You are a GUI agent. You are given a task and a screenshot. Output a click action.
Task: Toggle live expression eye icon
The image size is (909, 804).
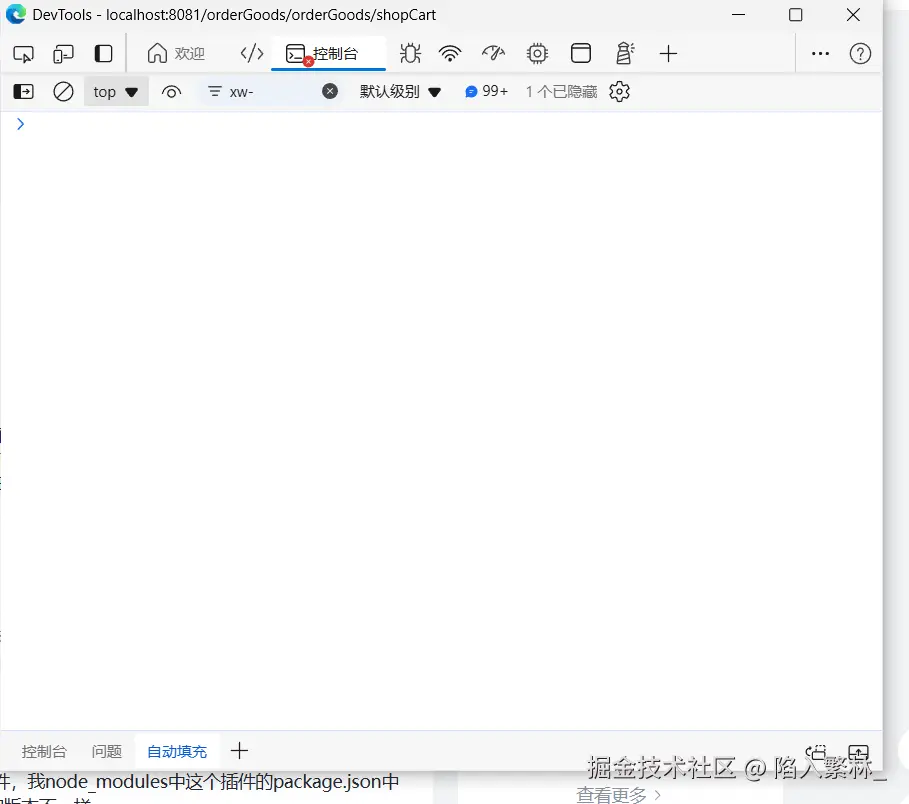(171, 92)
